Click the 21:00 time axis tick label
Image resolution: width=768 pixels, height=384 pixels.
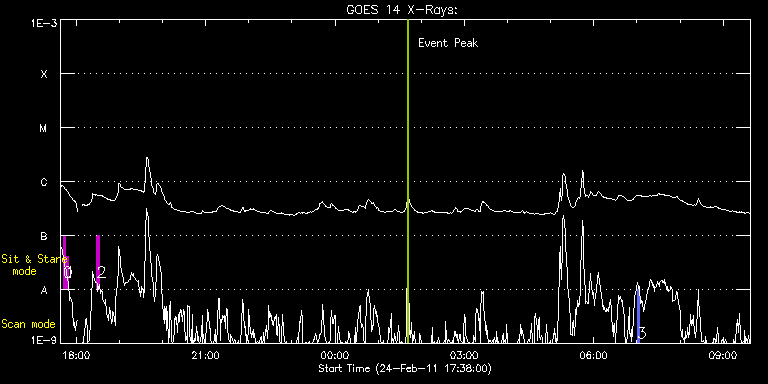click(206, 355)
